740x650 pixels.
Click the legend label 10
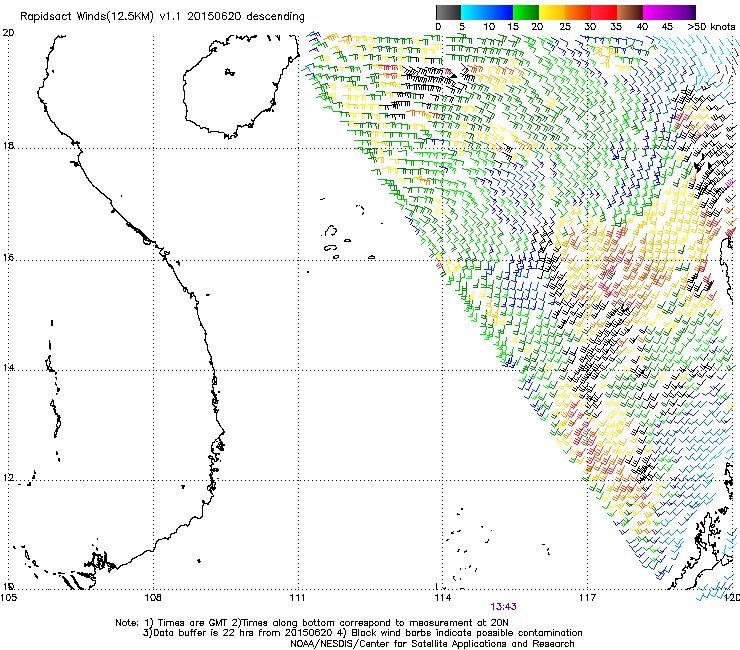[x=489, y=27]
